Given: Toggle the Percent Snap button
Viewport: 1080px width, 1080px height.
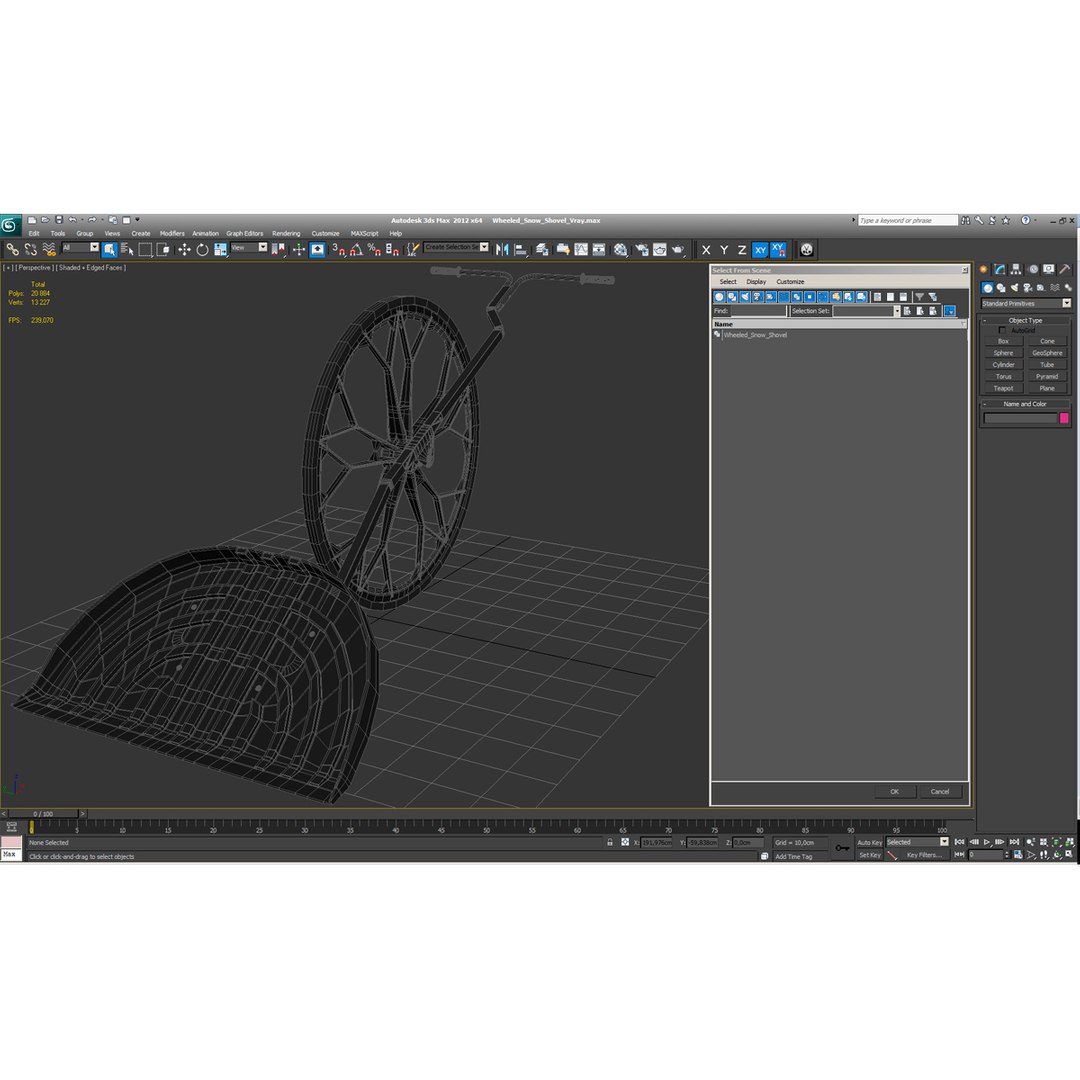Looking at the screenshot, I should pyautogui.click(x=374, y=249).
